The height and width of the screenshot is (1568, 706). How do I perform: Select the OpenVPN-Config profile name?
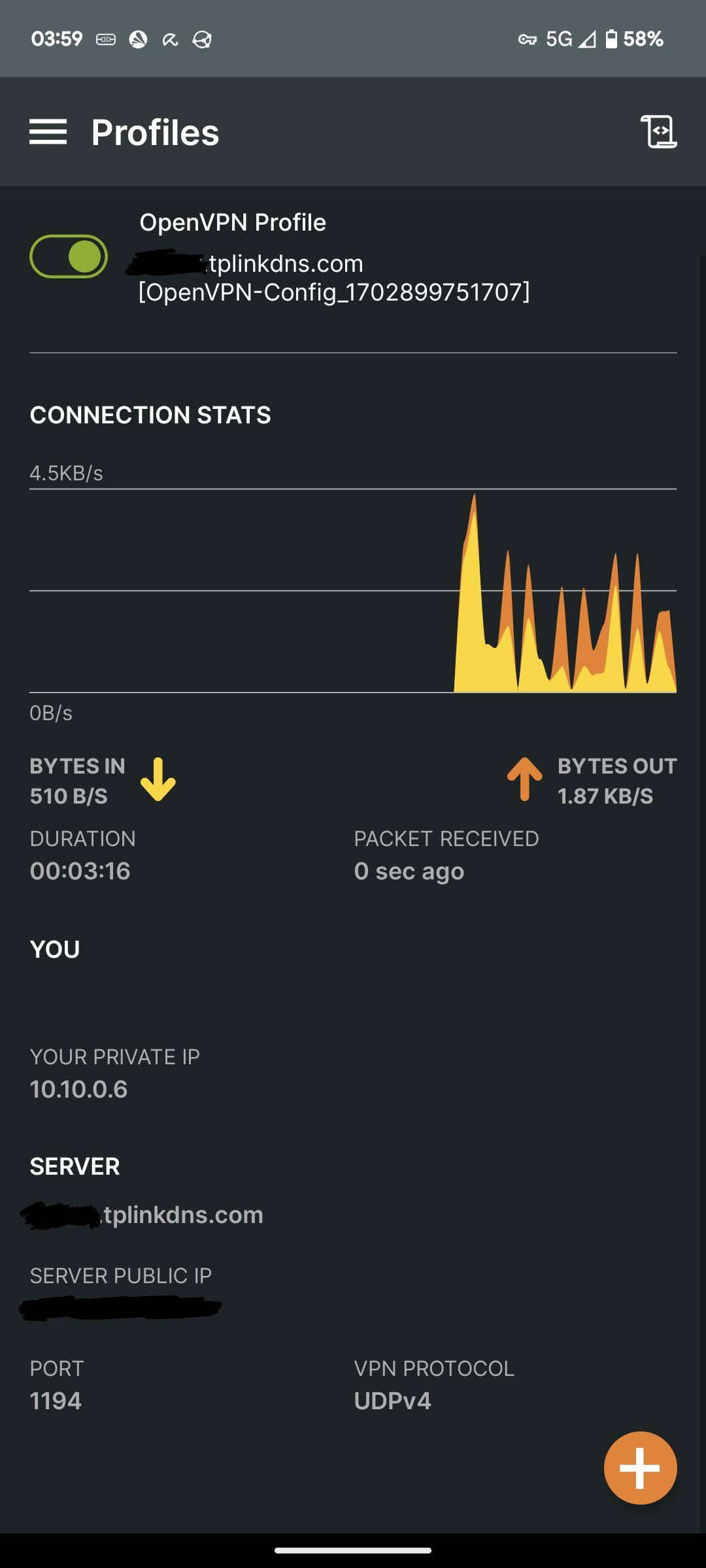(333, 292)
